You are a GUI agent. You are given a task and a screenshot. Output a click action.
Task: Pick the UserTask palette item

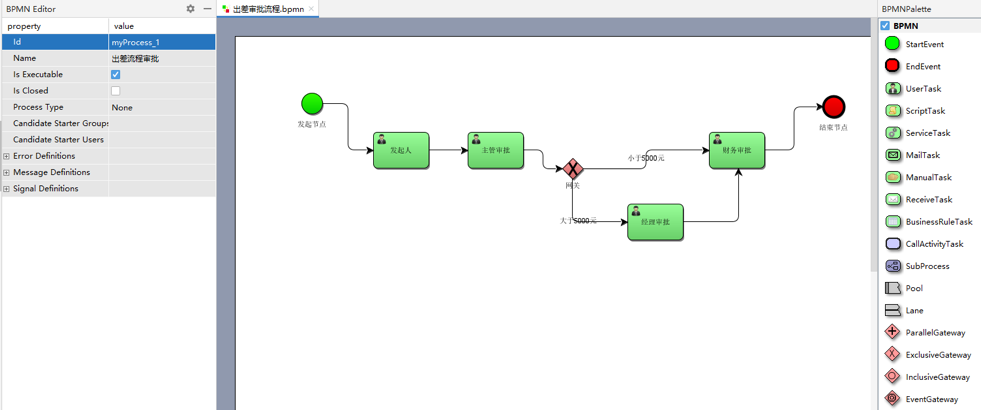(893, 88)
